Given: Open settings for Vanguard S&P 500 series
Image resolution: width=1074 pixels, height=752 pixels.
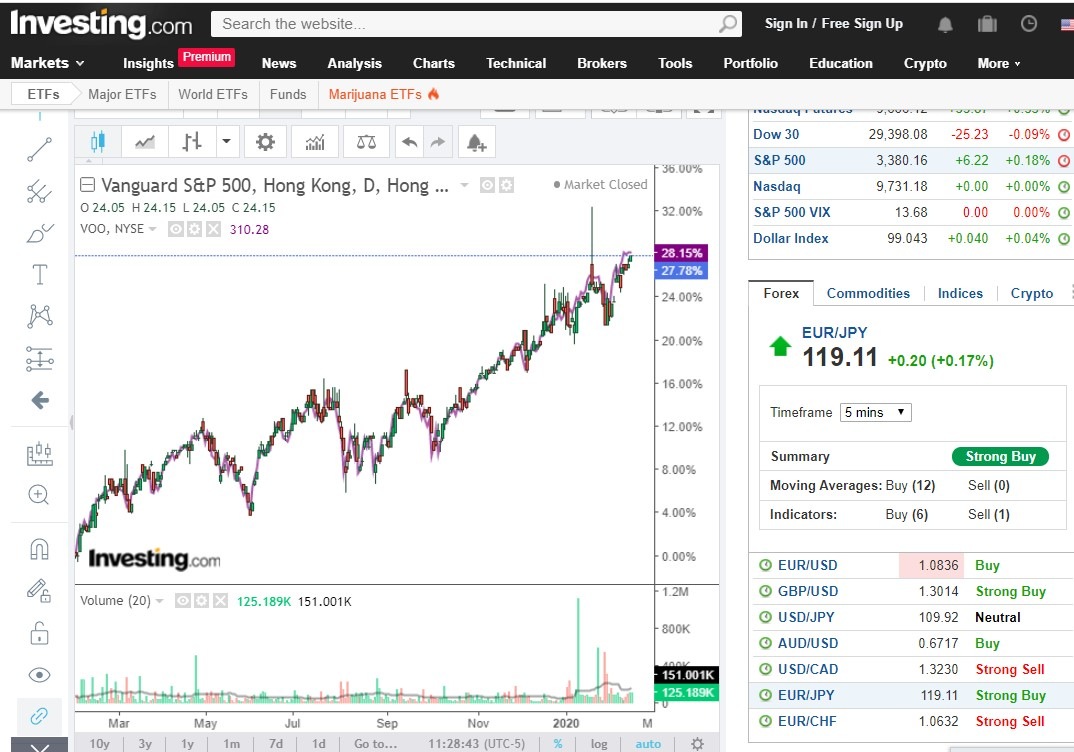Looking at the screenshot, I should pyautogui.click(x=506, y=185).
